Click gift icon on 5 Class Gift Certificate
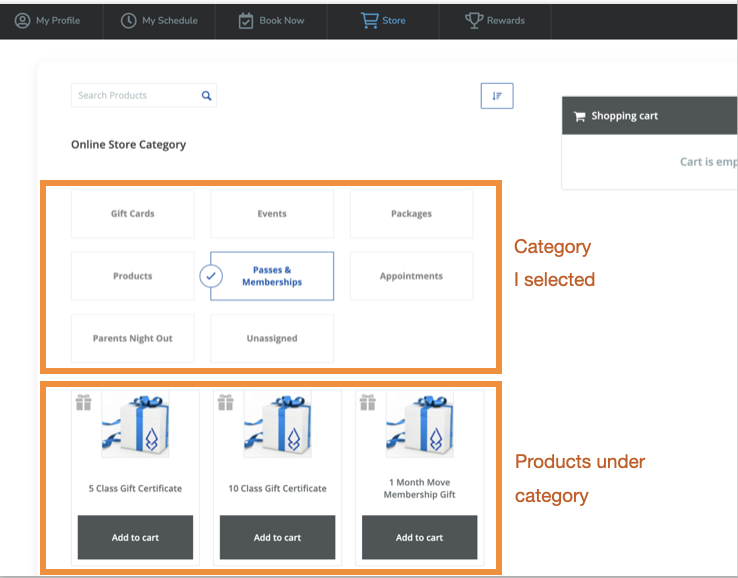 pos(84,401)
